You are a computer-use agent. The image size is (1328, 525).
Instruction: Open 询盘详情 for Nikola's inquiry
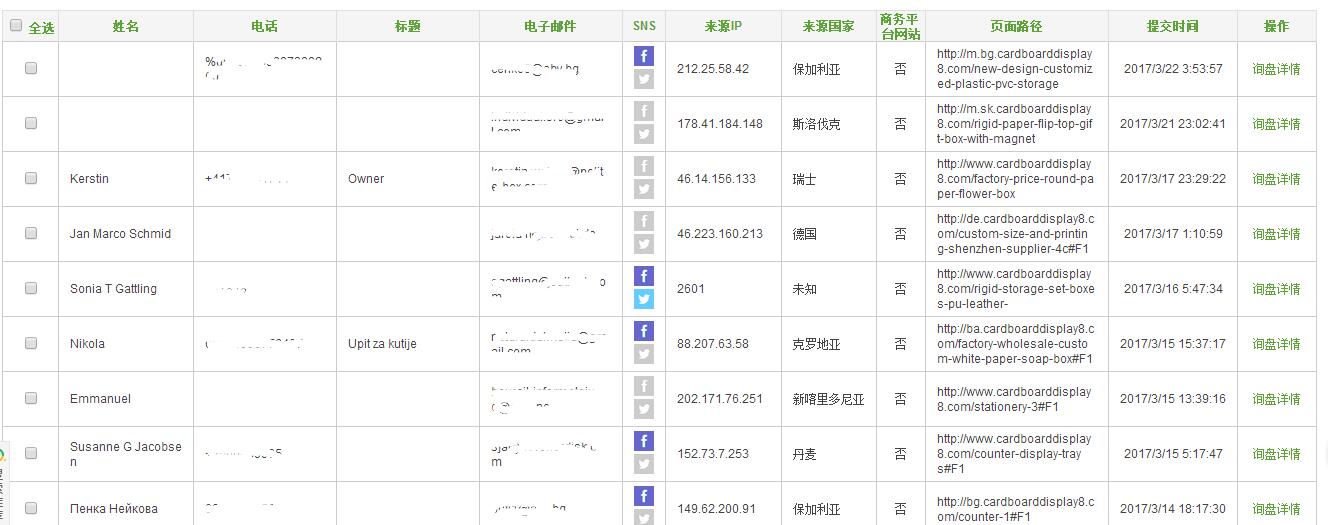1276,344
